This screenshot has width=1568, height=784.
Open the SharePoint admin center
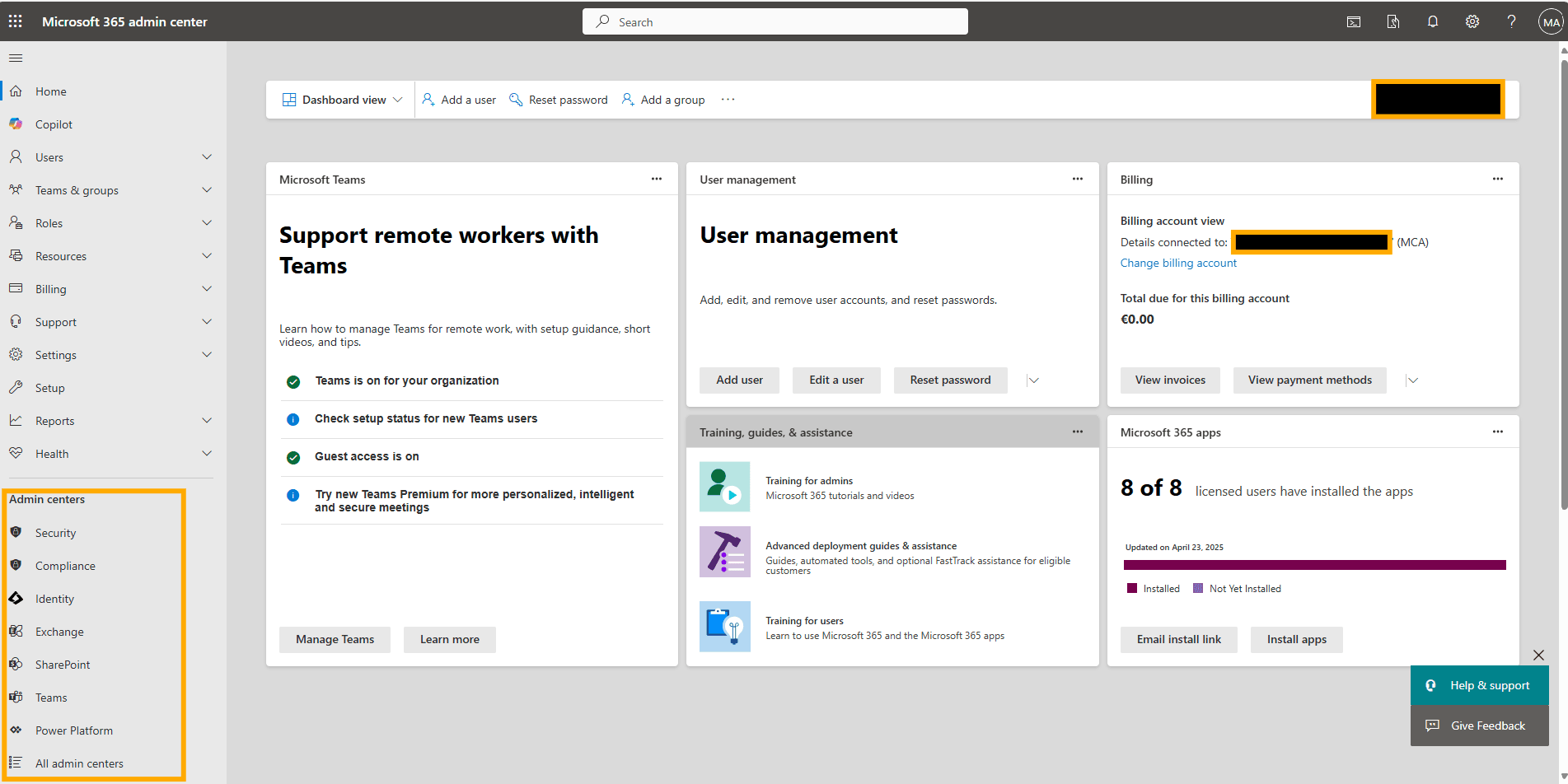(x=61, y=664)
